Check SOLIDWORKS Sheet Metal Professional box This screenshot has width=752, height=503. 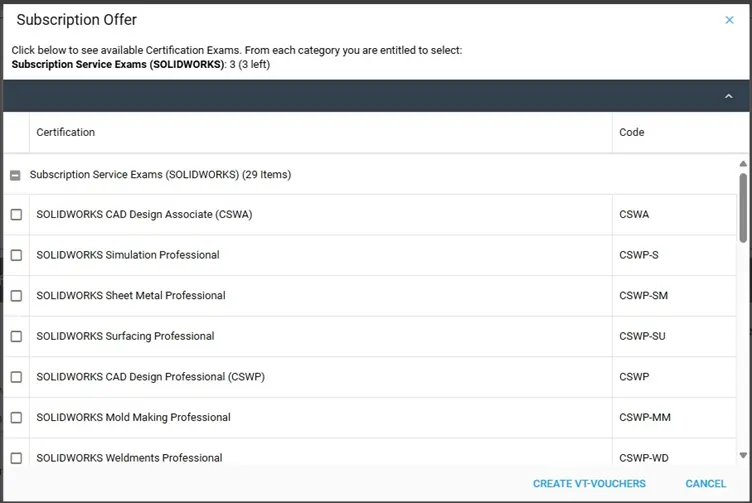coord(16,295)
